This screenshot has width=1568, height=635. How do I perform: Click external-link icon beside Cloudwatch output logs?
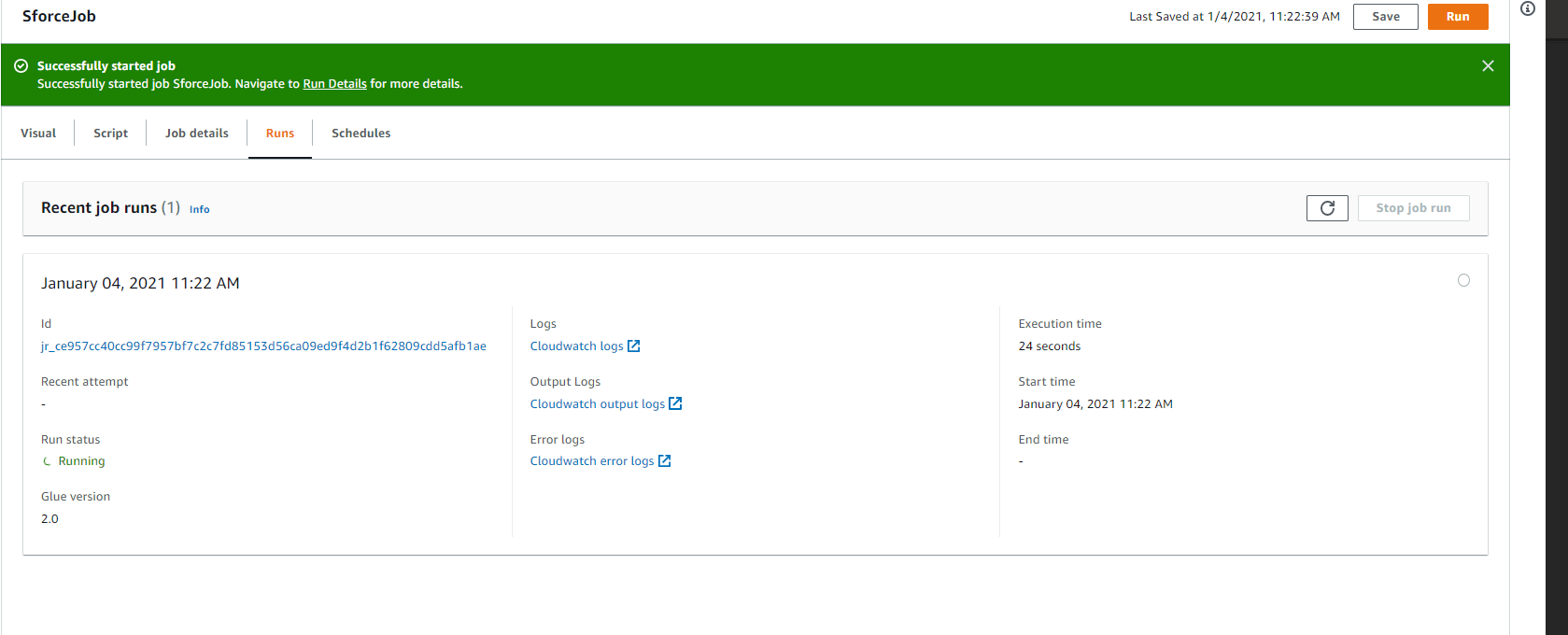(x=675, y=404)
